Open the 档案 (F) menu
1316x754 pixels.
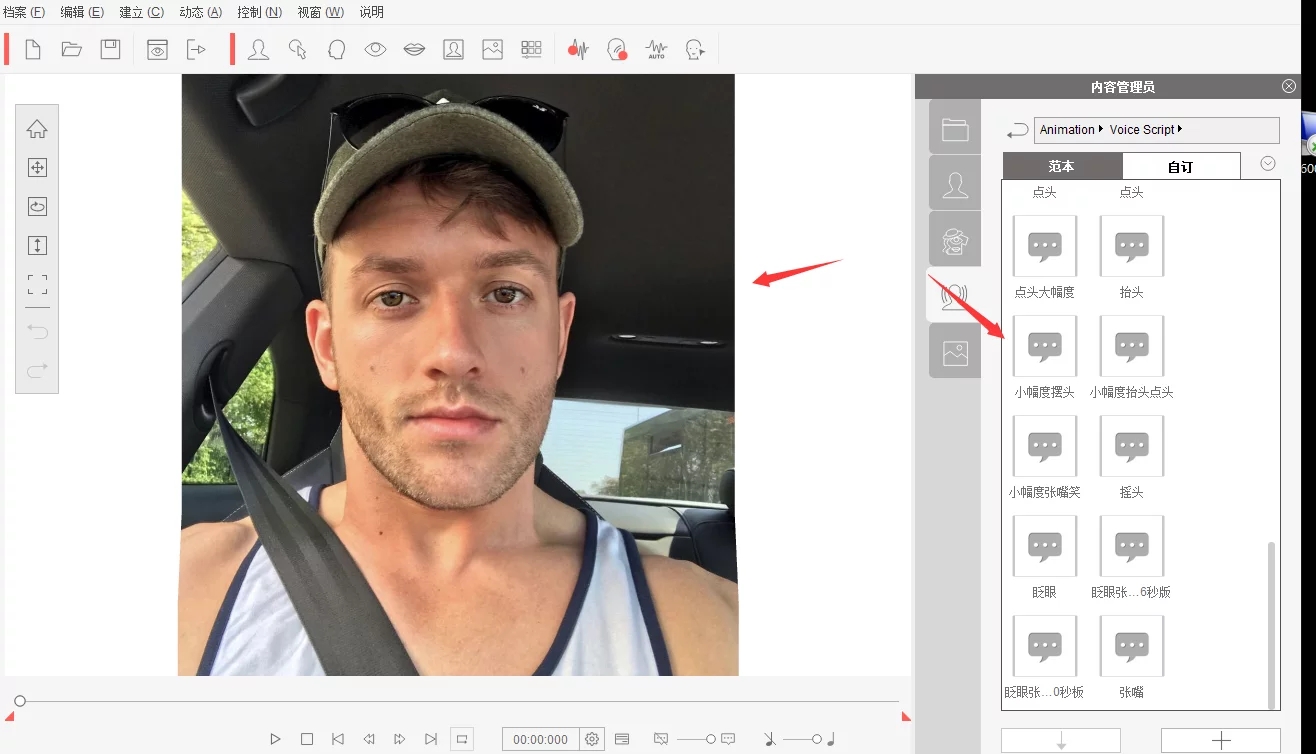click(x=24, y=12)
